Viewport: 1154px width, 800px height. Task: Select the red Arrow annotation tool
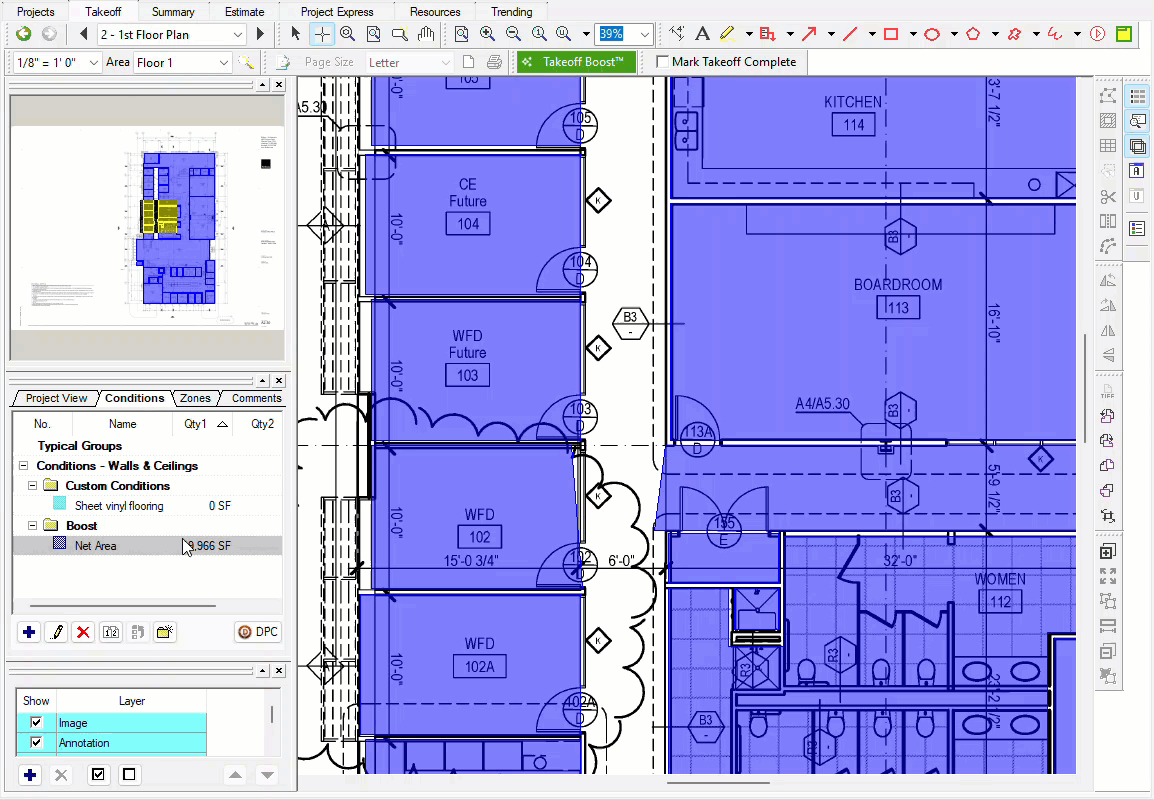click(x=809, y=34)
